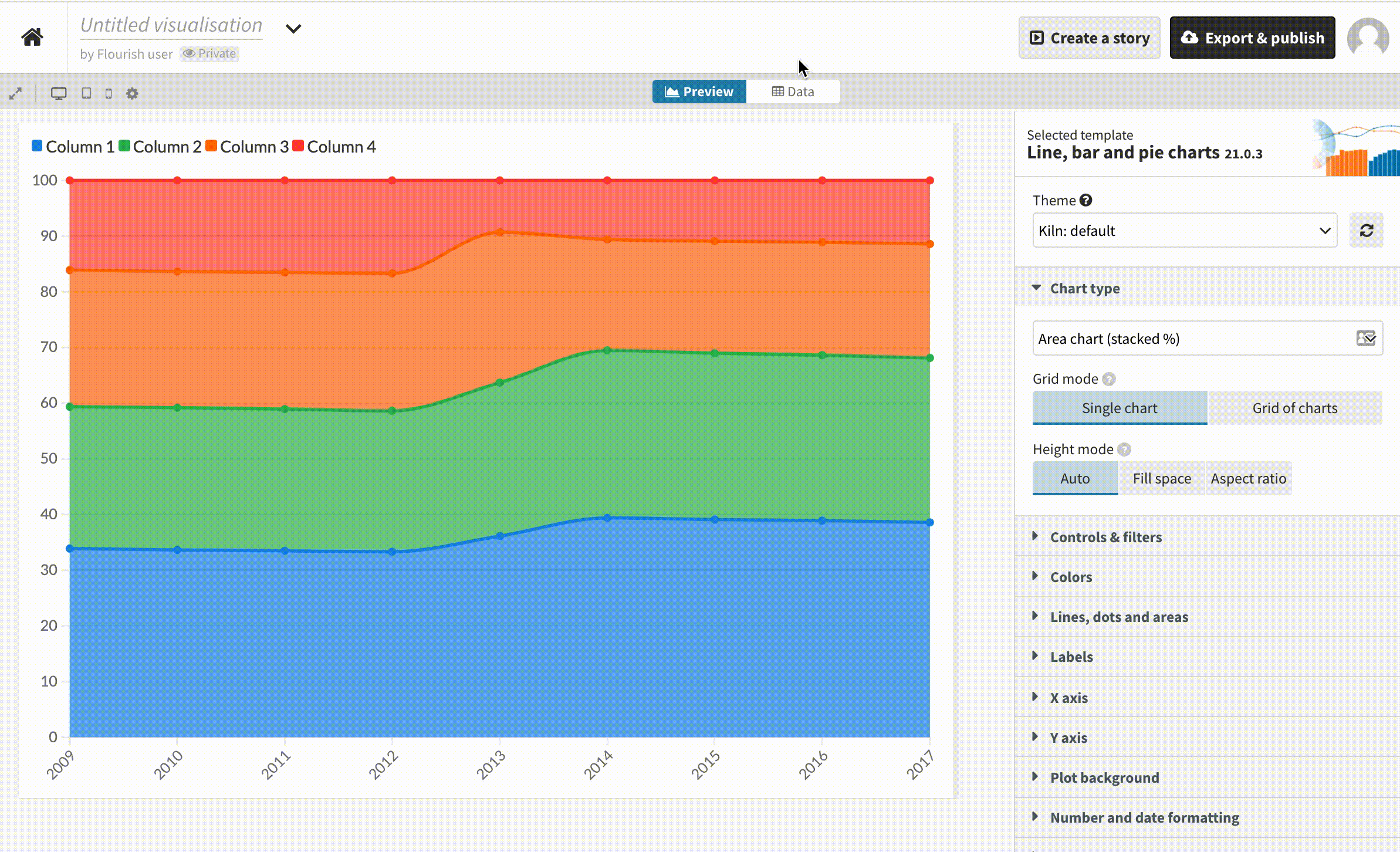Select Grid of charts mode
Viewport: 1400px width, 852px height.
tap(1294, 408)
